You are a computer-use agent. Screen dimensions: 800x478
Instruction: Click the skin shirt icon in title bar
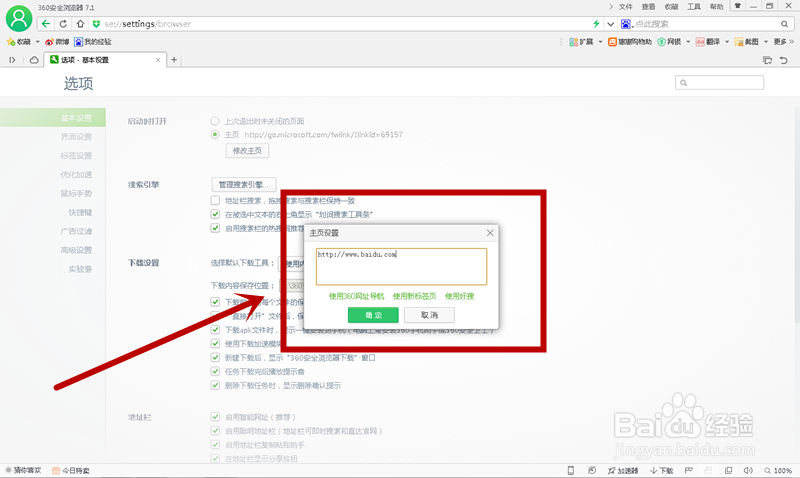[x=737, y=6]
